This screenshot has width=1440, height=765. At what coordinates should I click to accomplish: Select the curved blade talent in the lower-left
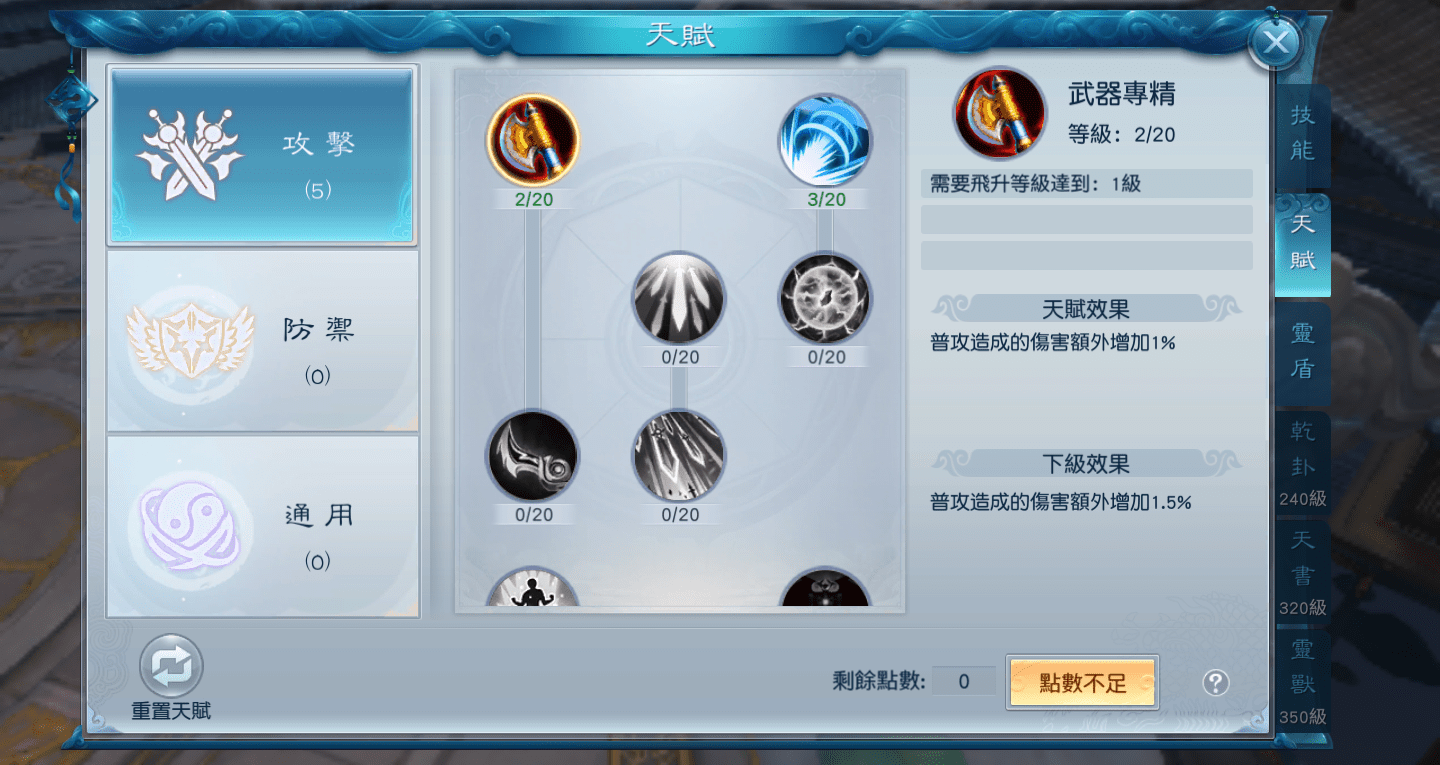(533, 456)
